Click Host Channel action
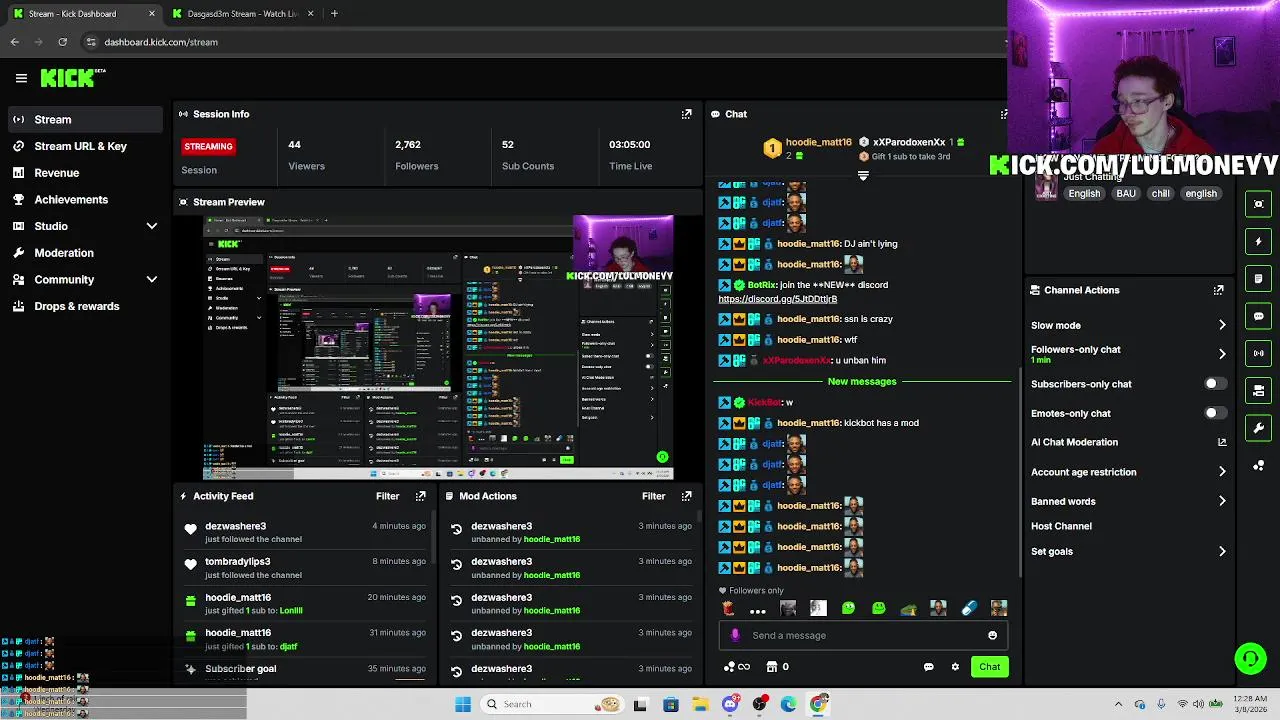This screenshot has width=1280, height=720. coord(1061,526)
